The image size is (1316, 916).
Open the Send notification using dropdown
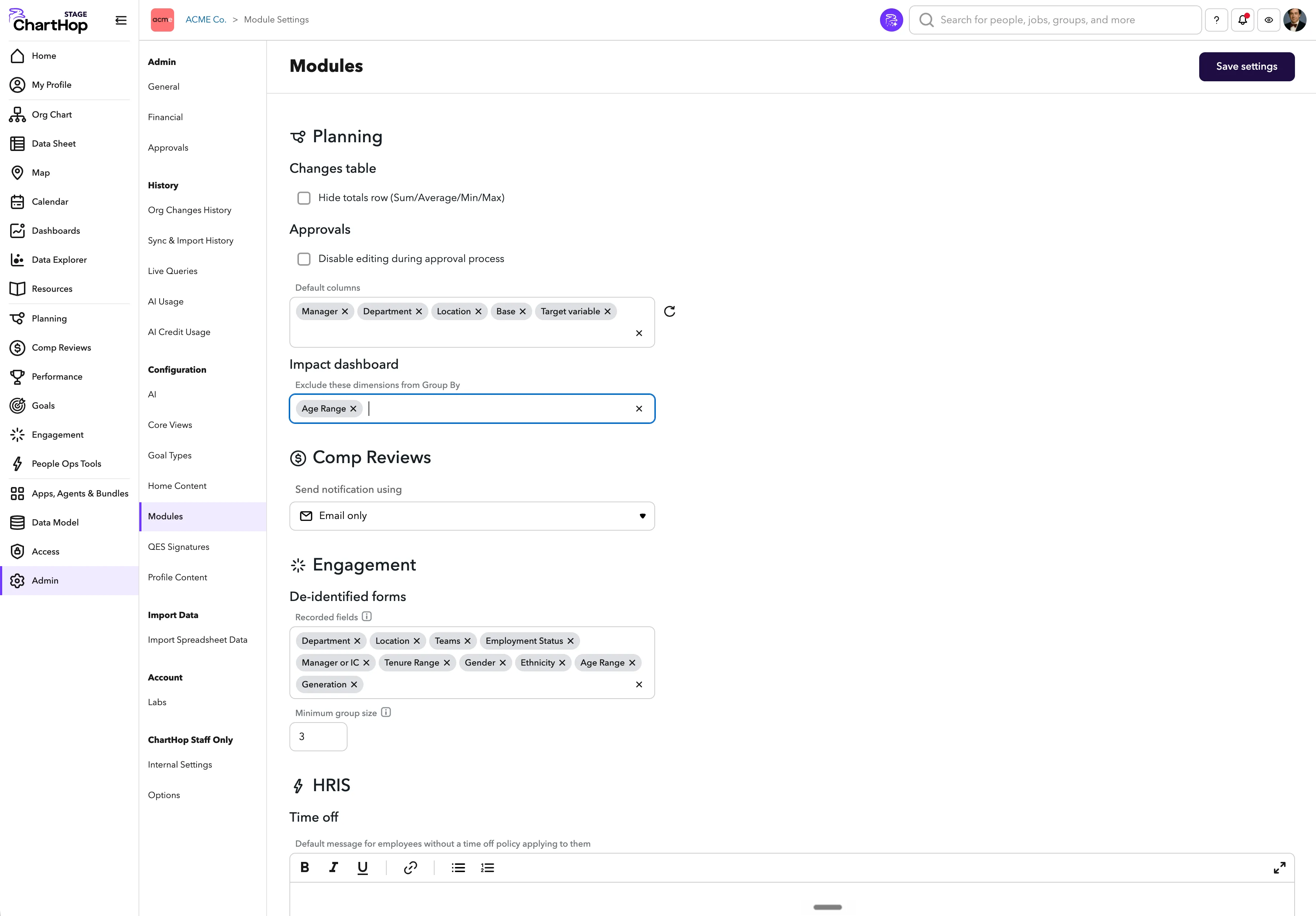[472, 516]
